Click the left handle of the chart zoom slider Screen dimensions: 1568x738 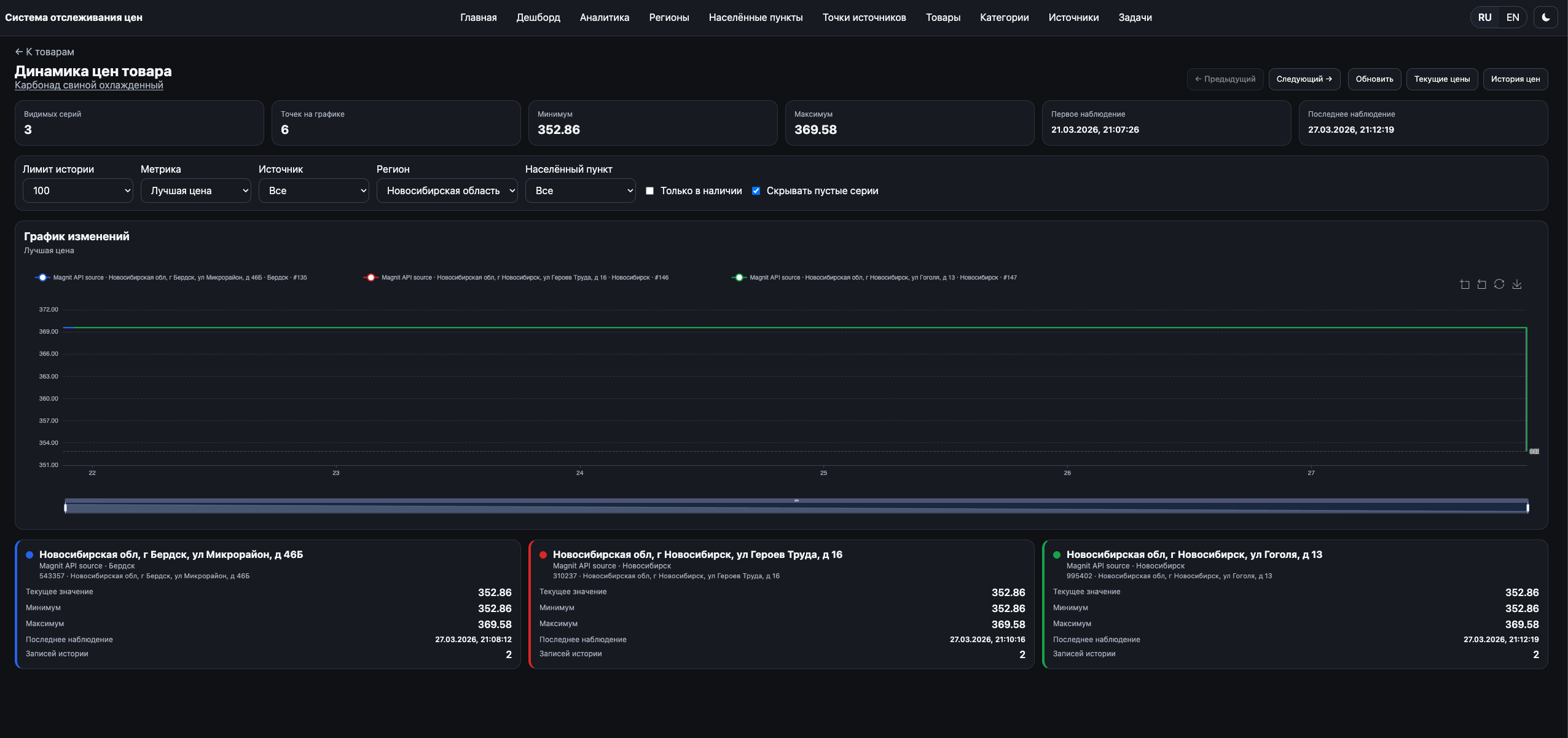coord(66,508)
